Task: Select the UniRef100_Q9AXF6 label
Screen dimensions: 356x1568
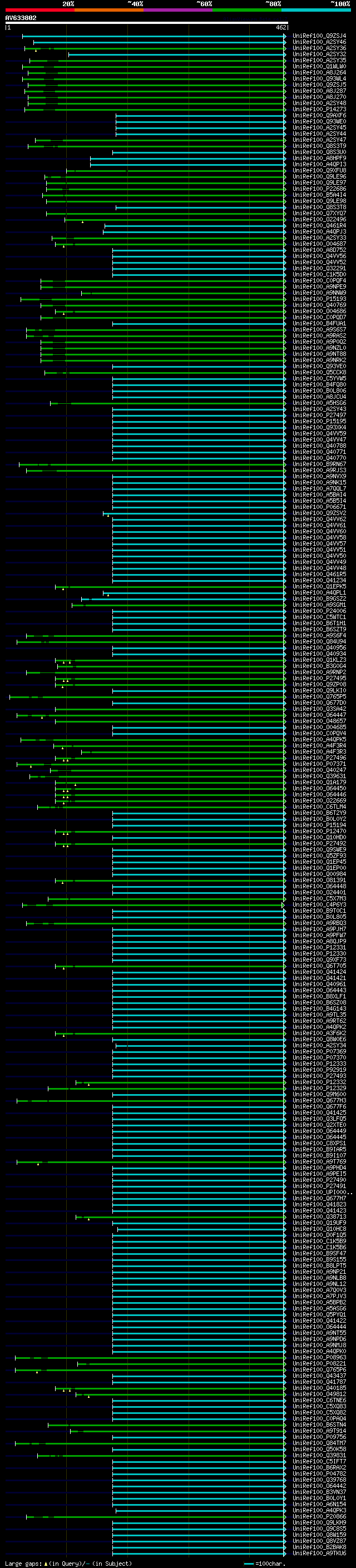Action: [319, 116]
